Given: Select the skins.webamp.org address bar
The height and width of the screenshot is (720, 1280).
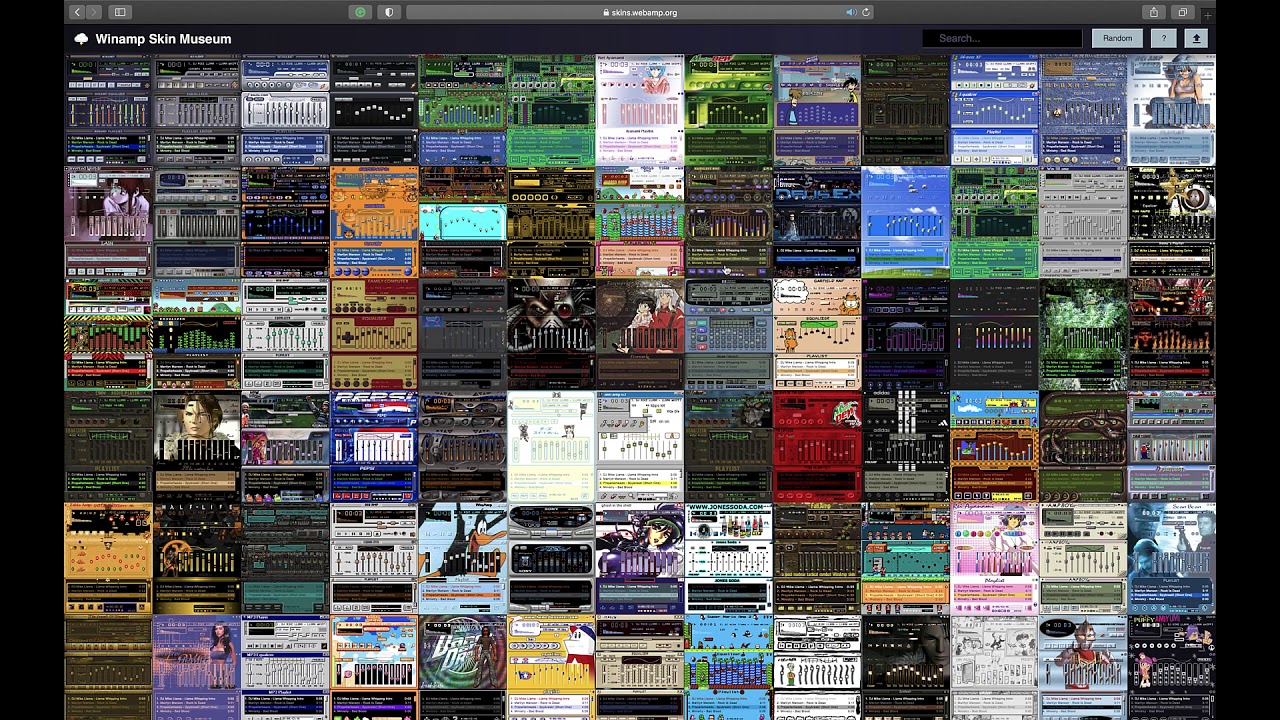Looking at the screenshot, I should pyautogui.click(x=639, y=12).
